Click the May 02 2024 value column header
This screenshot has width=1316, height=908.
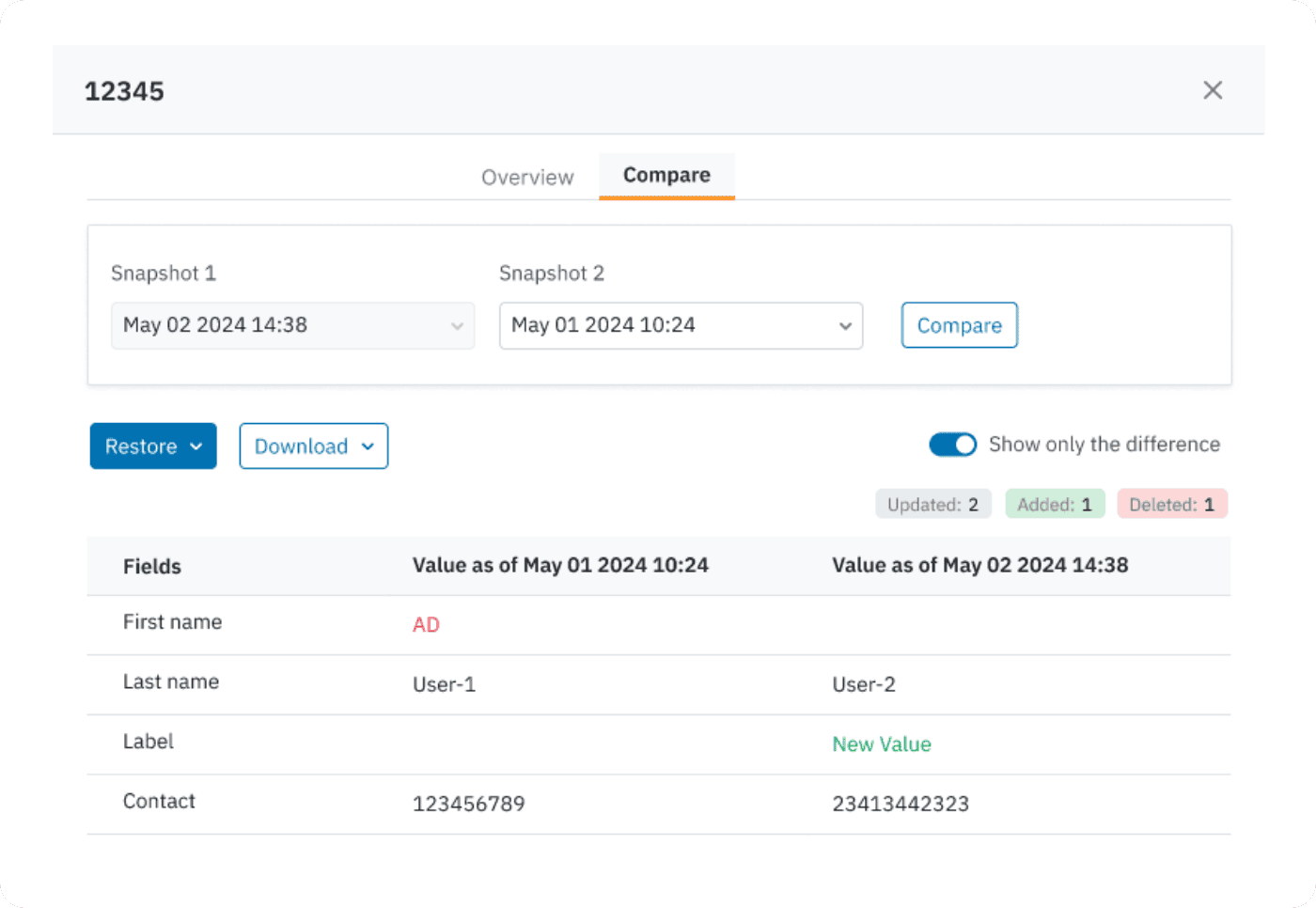point(979,565)
